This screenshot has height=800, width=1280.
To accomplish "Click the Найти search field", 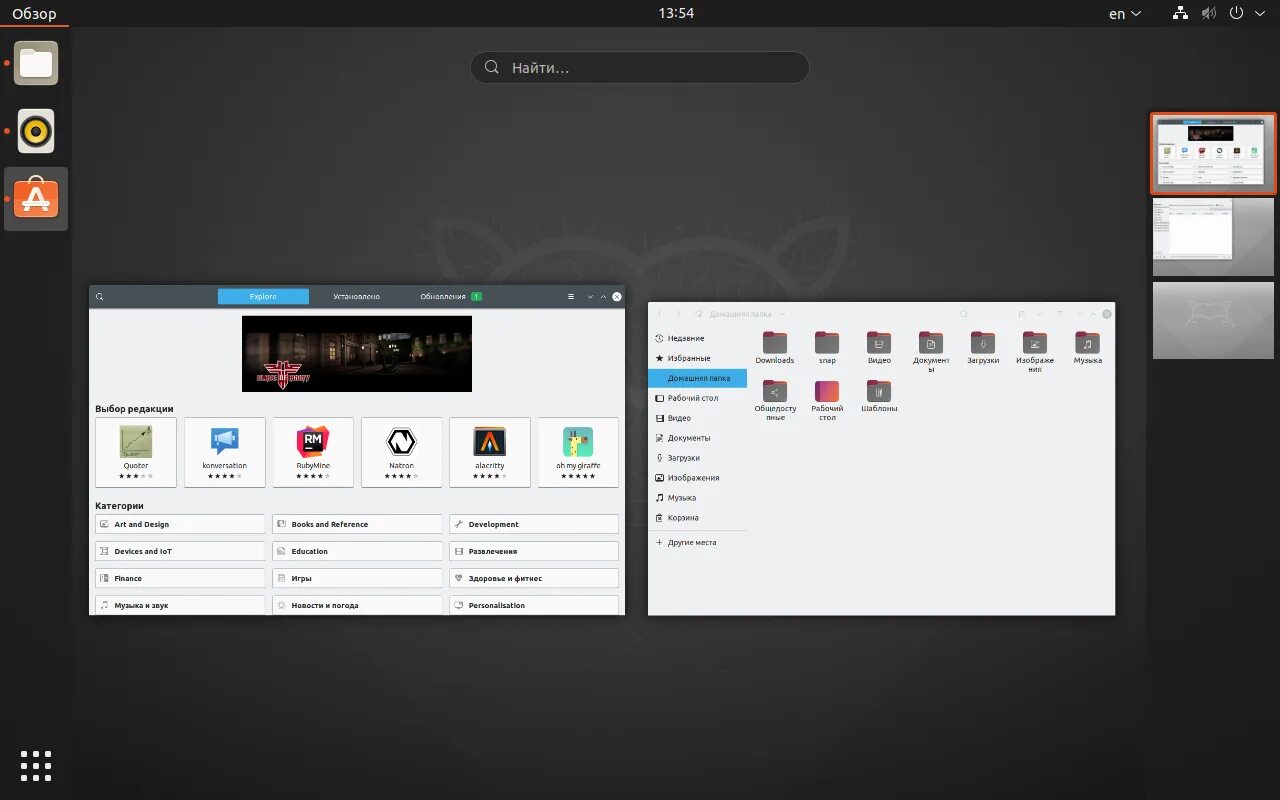I will tap(639, 67).
